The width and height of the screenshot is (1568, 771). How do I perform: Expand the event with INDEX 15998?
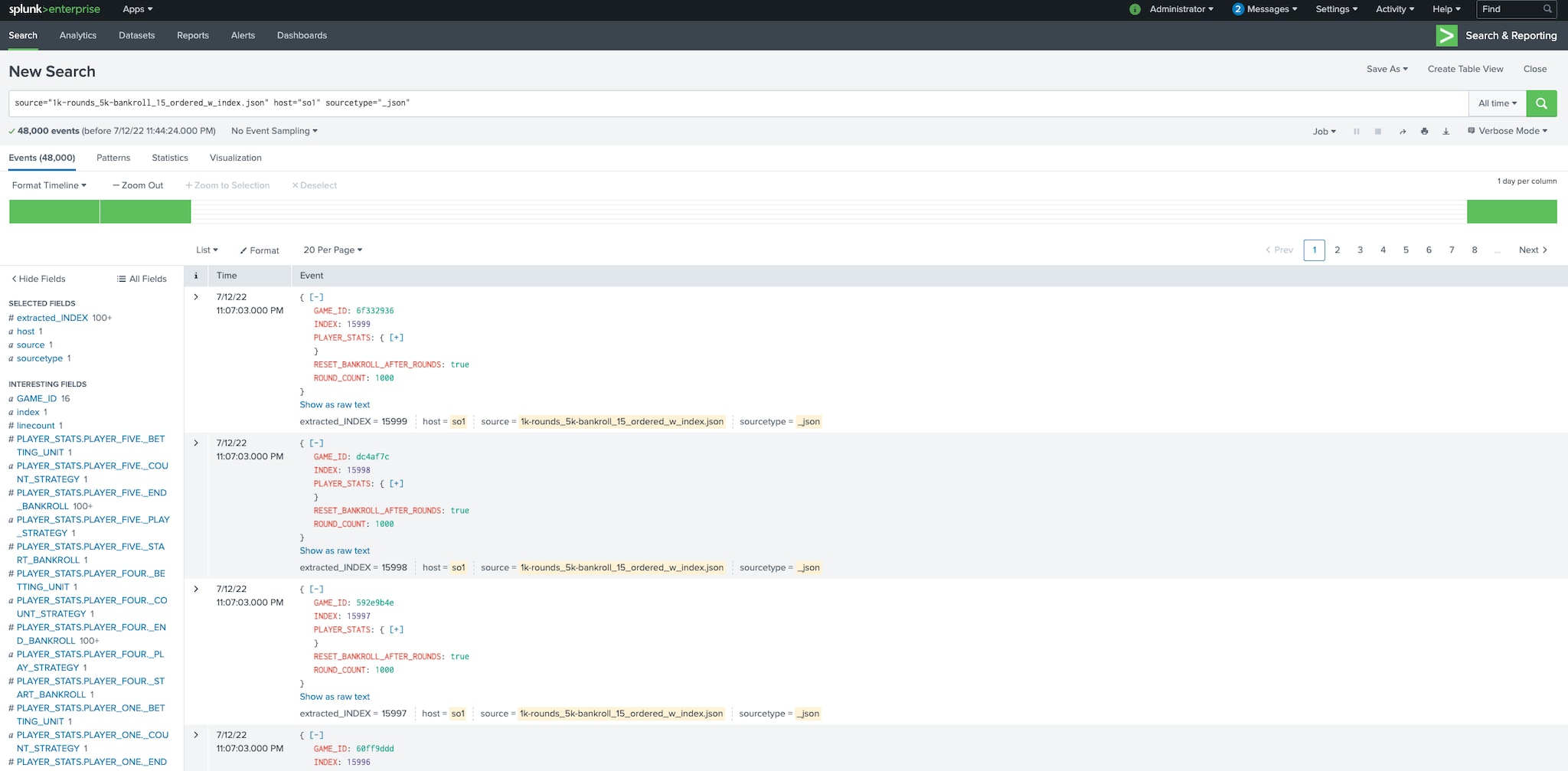click(x=196, y=443)
